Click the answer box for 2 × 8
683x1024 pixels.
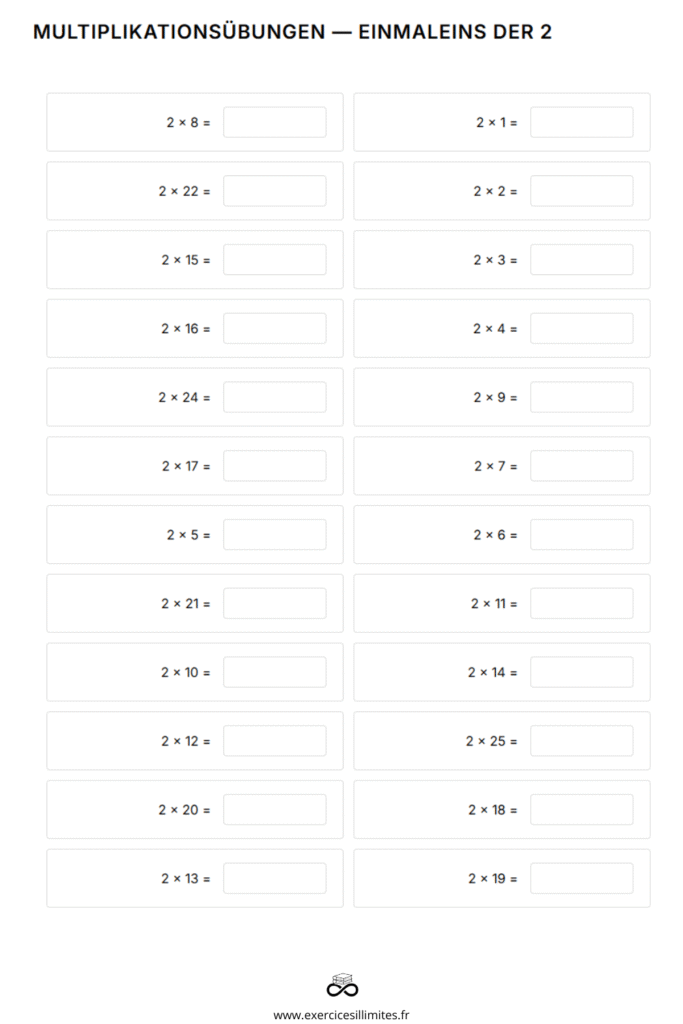pyautogui.click(x=274, y=122)
